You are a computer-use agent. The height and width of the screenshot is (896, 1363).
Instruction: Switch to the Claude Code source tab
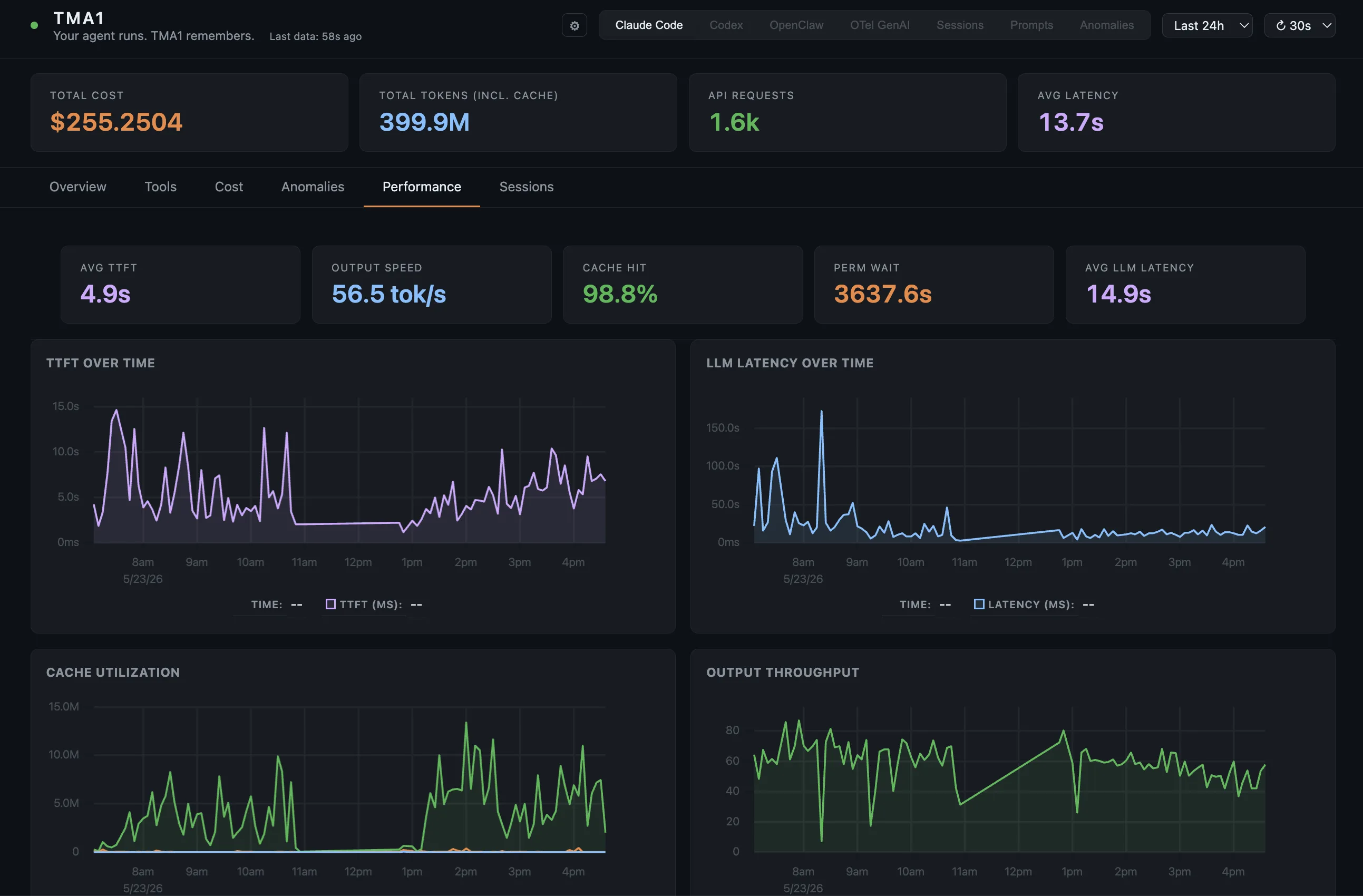pyautogui.click(x=649, y=25)
